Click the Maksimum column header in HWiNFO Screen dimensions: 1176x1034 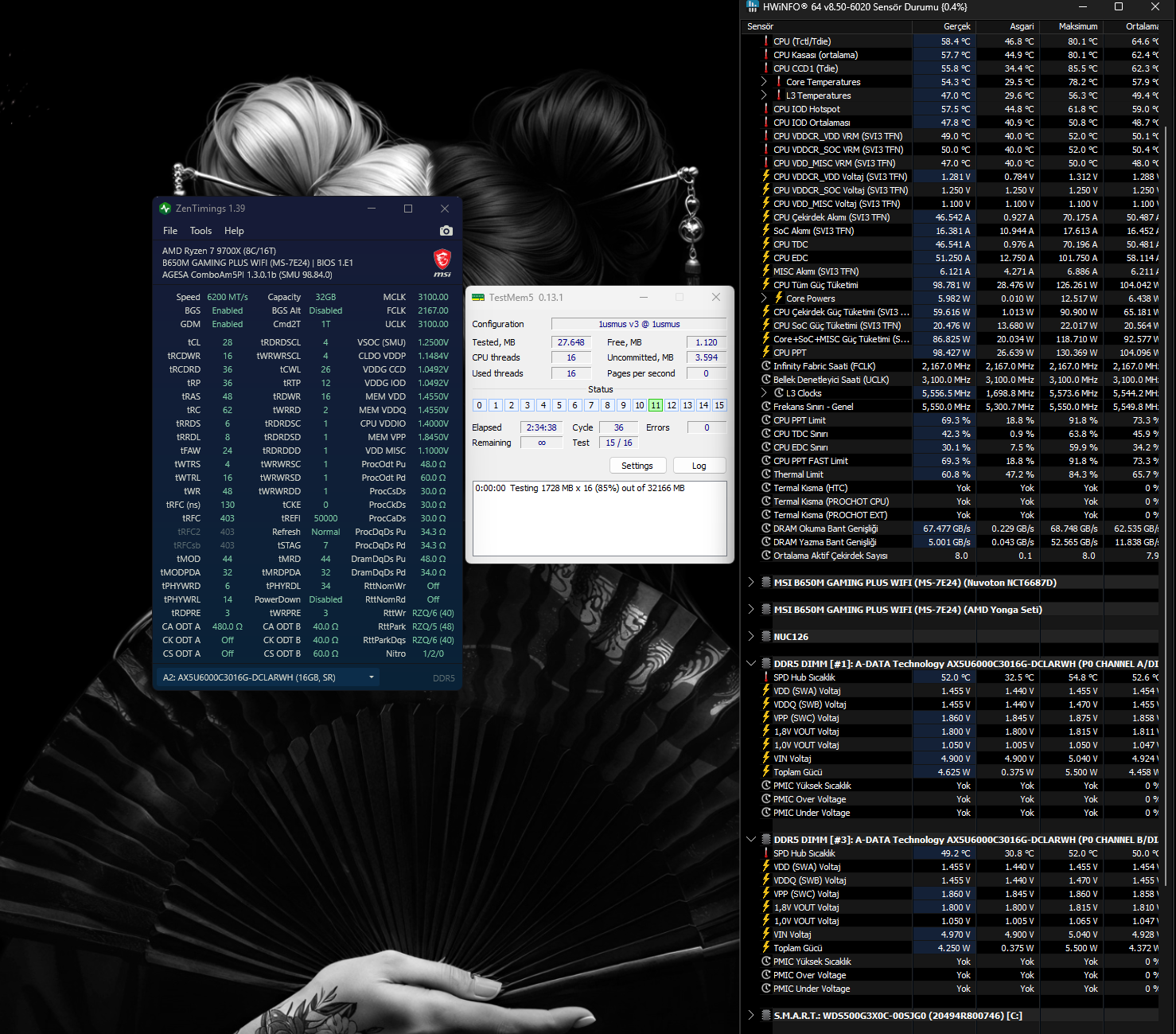click(x=1071, y=26)
